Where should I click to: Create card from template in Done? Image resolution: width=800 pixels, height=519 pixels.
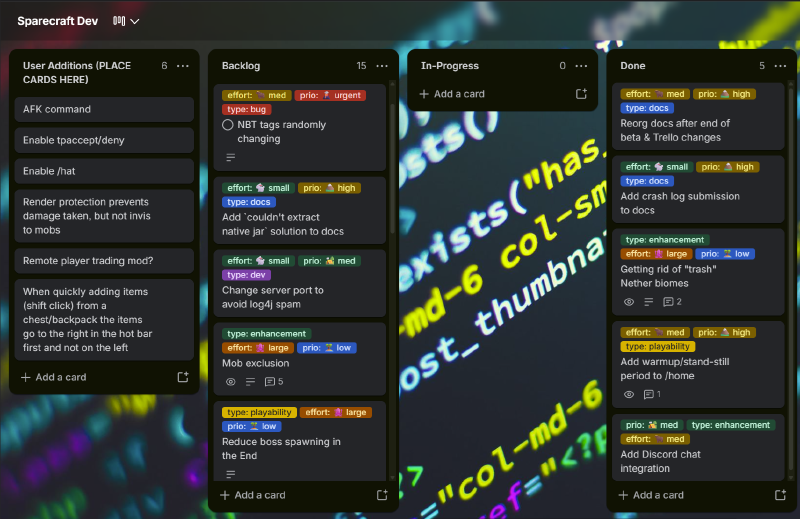pyautogui.click(x=780, y=495)
